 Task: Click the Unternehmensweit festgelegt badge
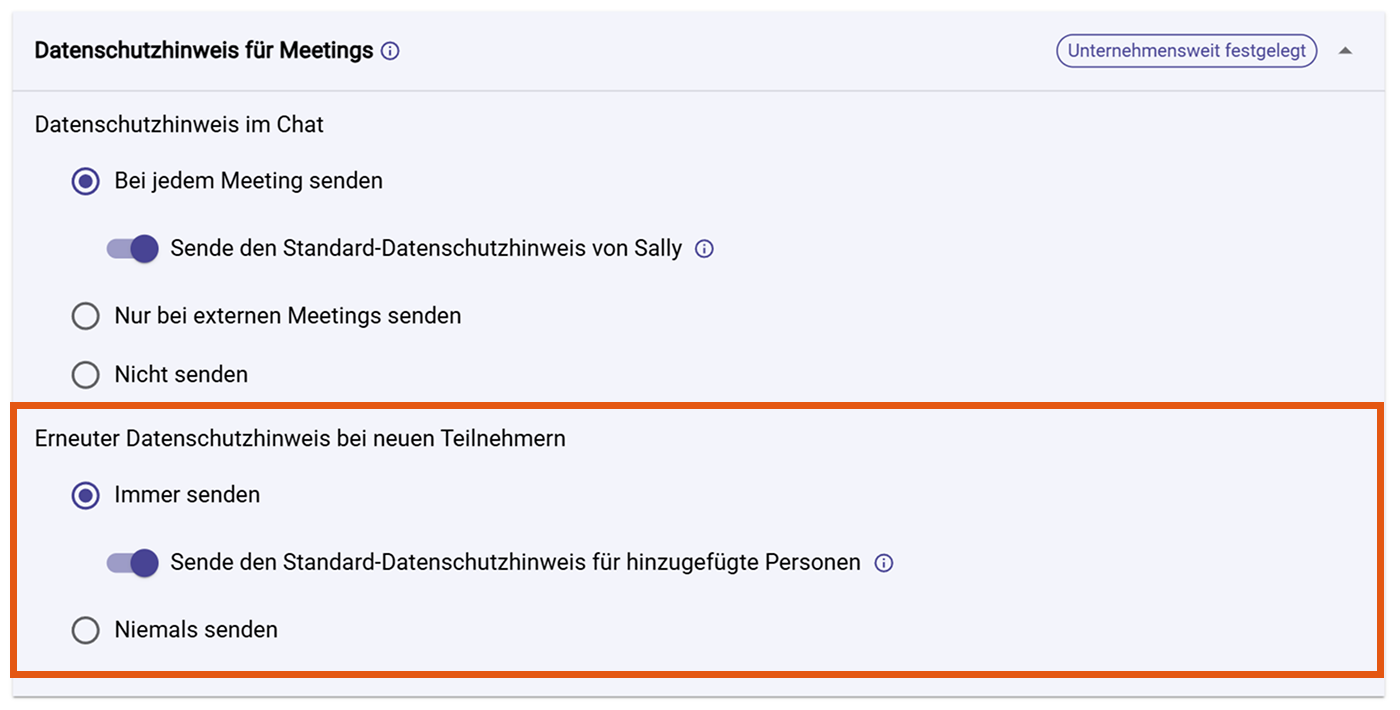pyautogui.click(x=1186, y=51)
